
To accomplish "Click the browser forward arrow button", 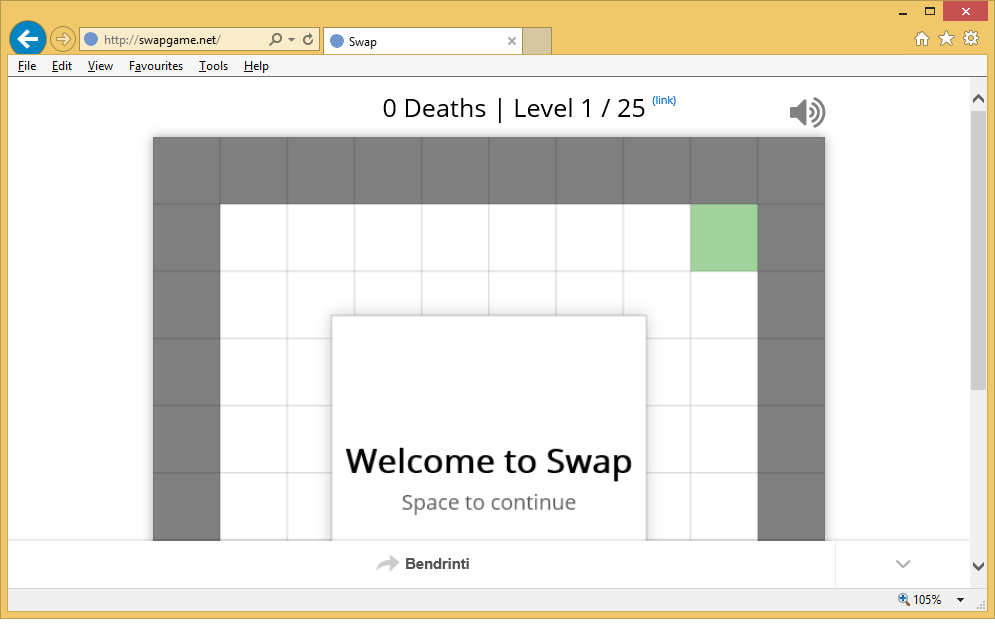I will 63,40.
